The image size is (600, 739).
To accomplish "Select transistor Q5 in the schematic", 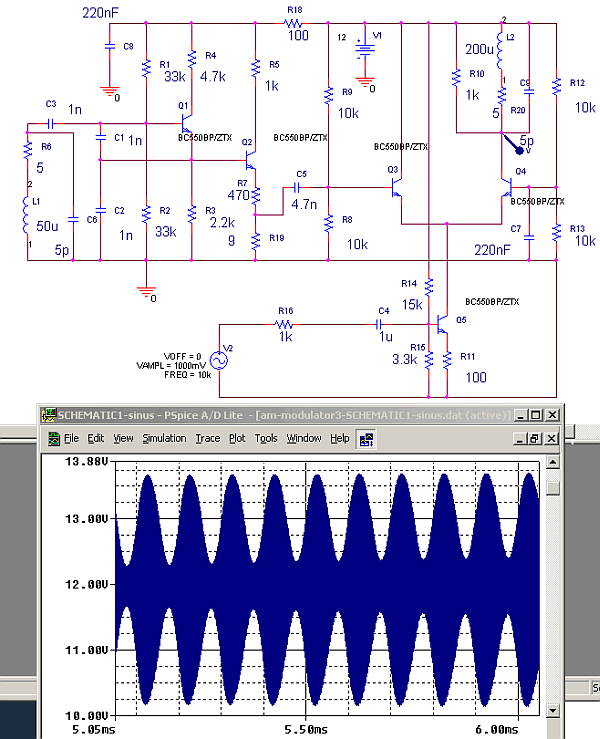I will 442,324.
